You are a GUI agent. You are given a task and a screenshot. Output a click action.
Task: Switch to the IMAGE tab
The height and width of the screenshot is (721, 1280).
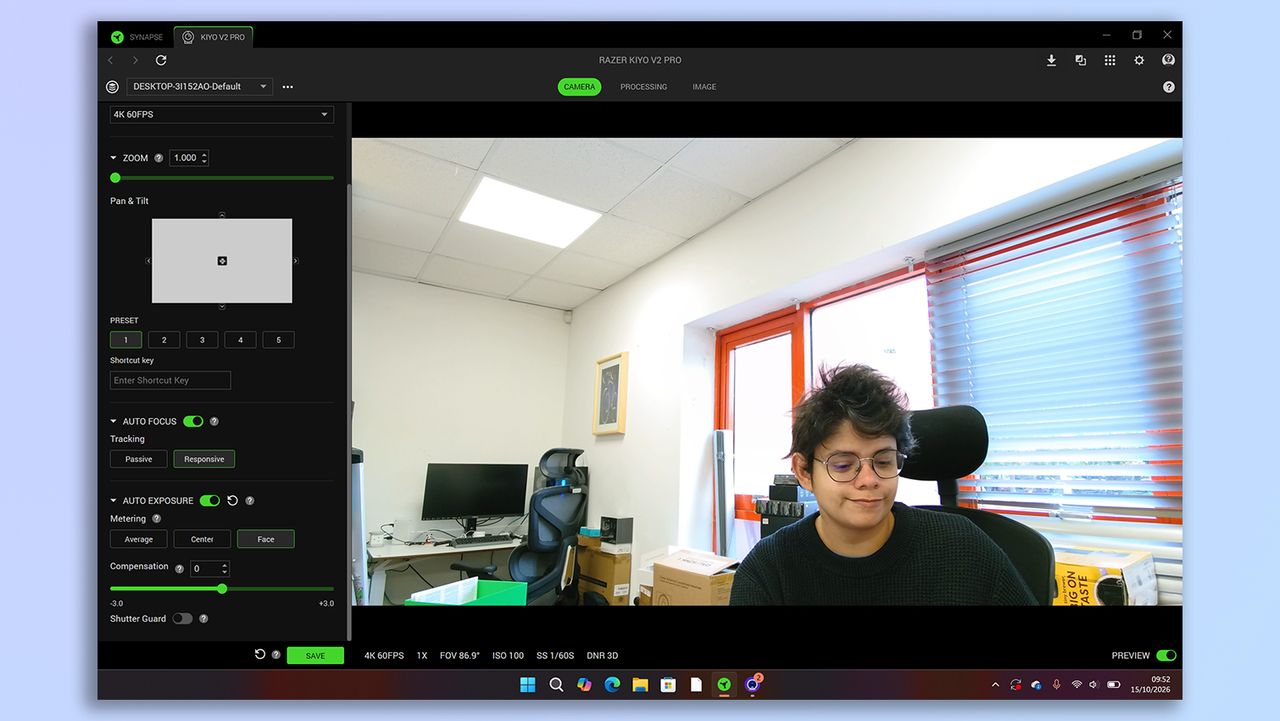pyautogui.click(x=704, y=87)
